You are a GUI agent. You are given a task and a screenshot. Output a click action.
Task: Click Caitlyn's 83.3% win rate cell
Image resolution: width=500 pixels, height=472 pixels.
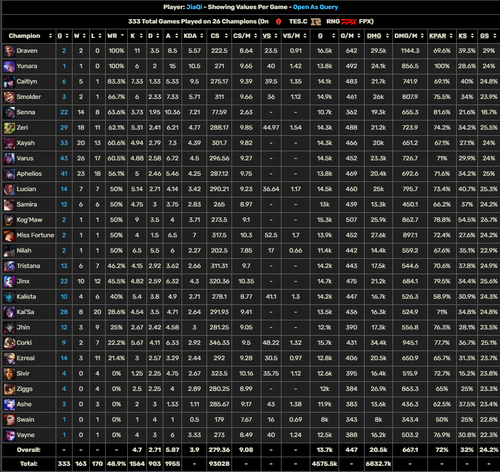coord(116,82)
